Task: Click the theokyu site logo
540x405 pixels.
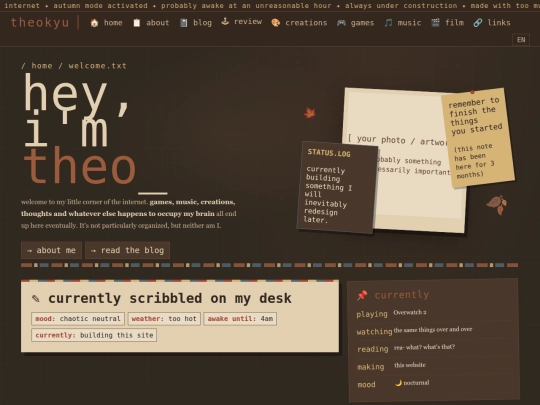Action: [x=40, y=22]
